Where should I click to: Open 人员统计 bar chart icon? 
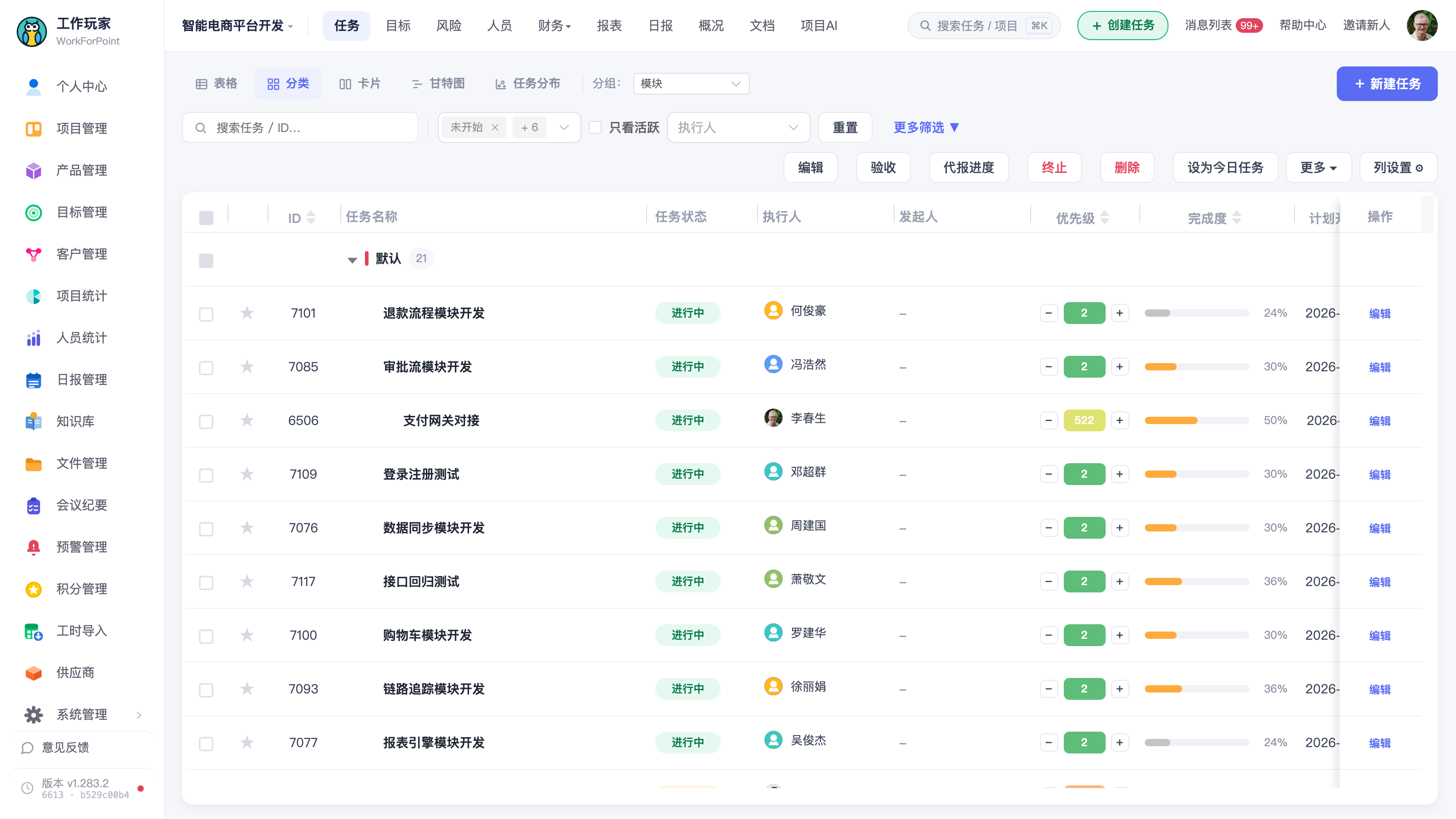point(33,338)
